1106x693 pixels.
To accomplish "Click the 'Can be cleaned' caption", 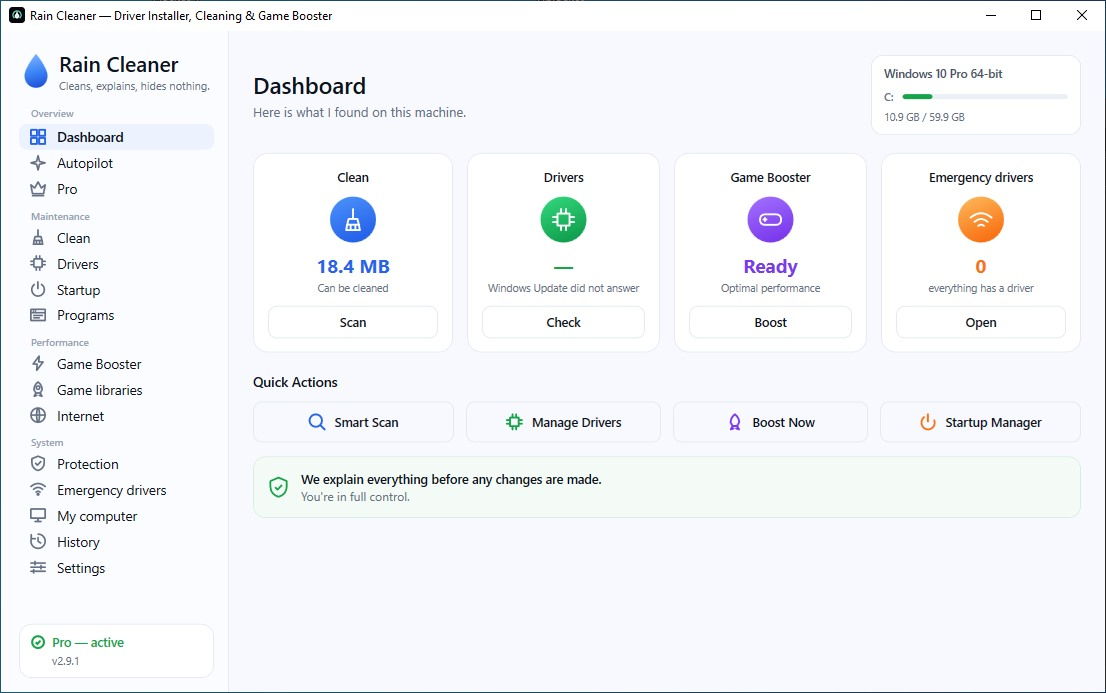I will [353, 288].
